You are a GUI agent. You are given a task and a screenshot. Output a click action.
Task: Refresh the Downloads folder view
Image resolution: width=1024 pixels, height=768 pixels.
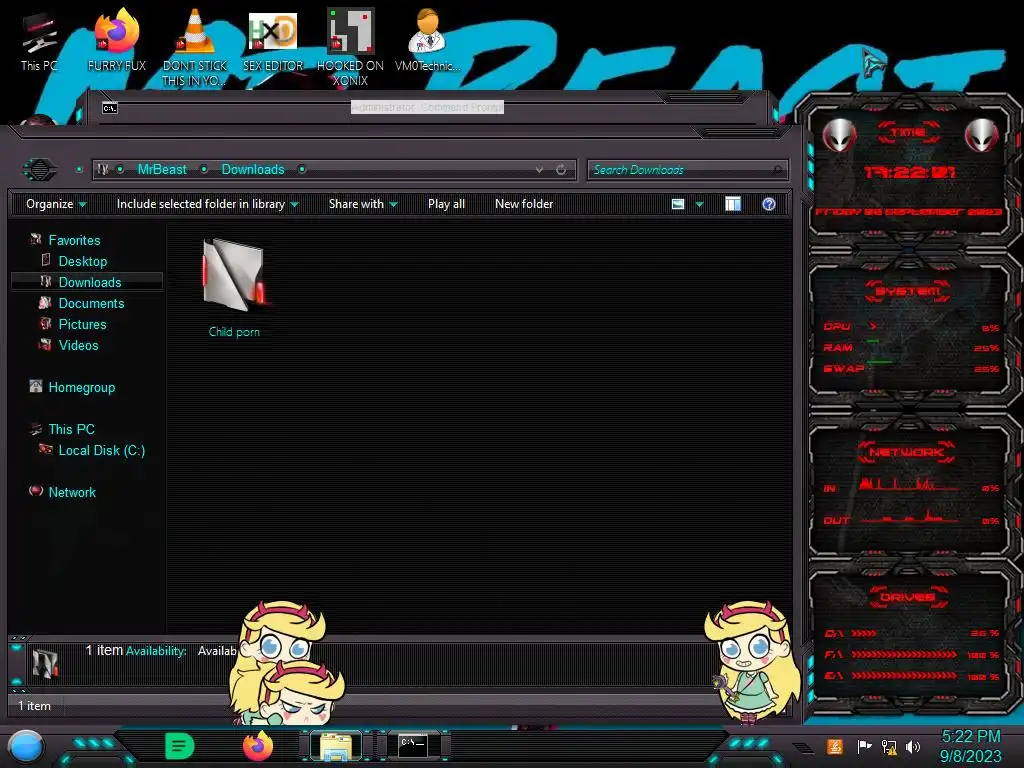click(561, 170)
